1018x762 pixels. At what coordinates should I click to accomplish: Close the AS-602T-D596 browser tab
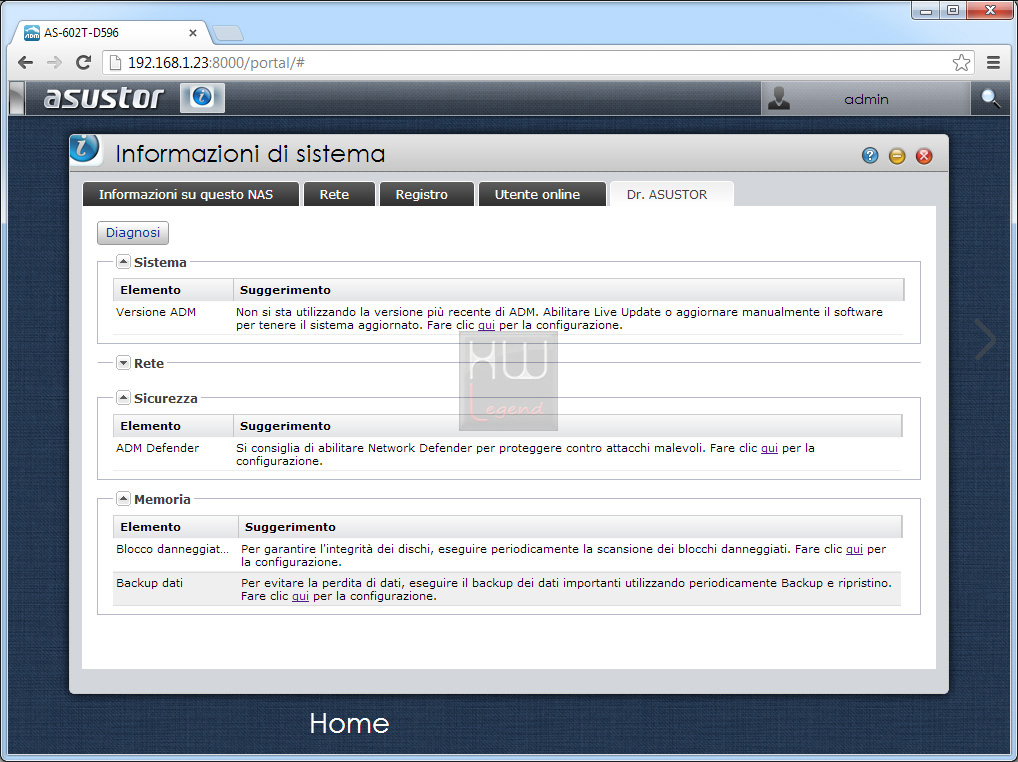pyautogui.click(x=192, y=32)
